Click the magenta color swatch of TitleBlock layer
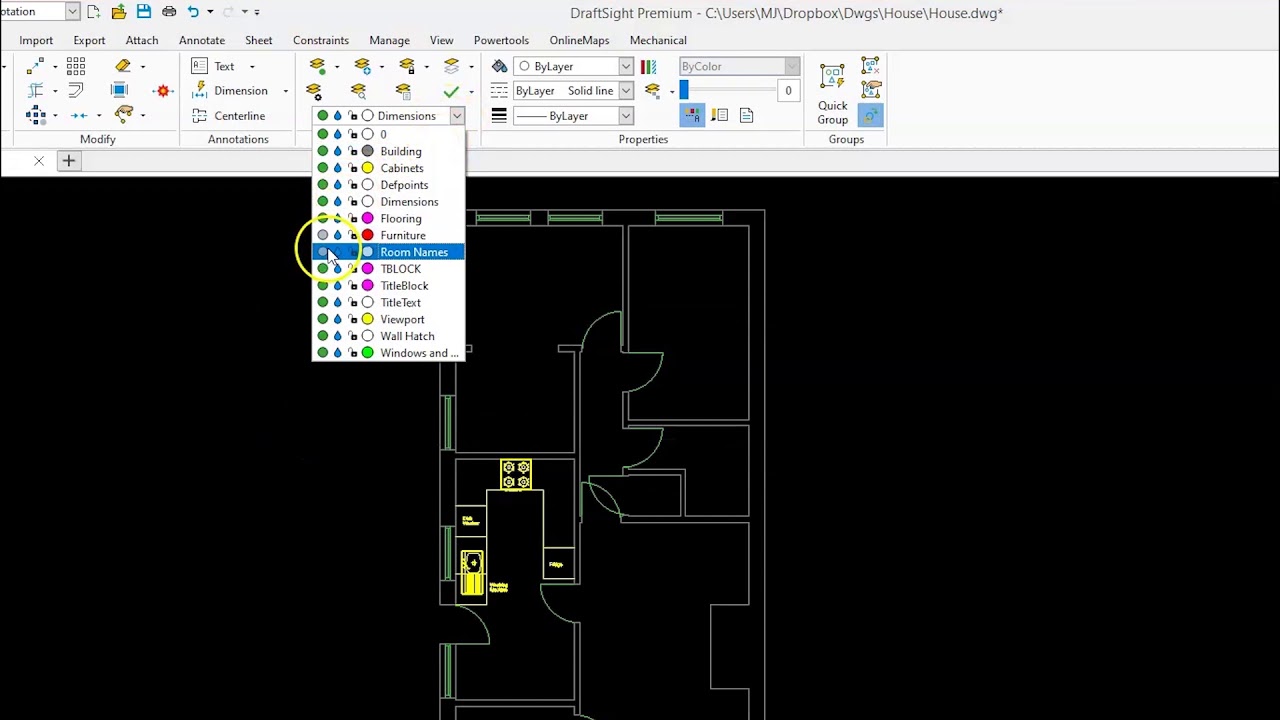This screenshot has height=720, width=1280. pos(367,286)
